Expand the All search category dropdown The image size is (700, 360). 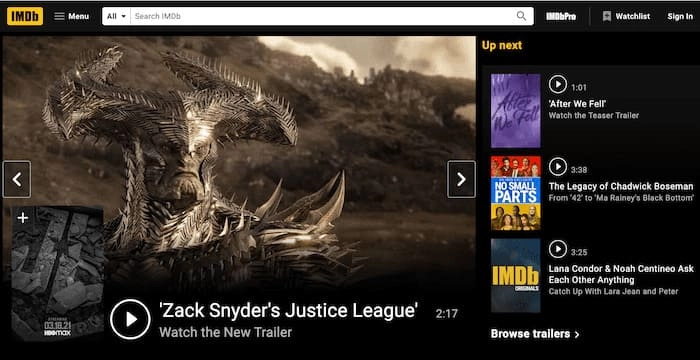tap(117, 16)
